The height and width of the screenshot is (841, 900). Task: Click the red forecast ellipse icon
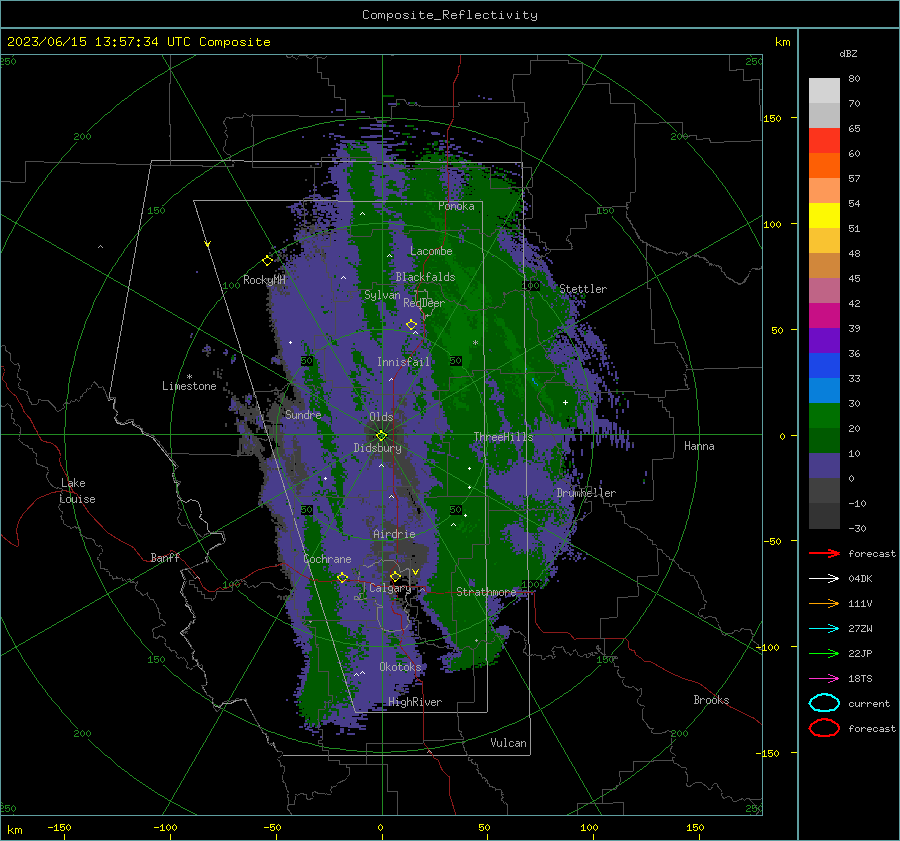[824, 728]
